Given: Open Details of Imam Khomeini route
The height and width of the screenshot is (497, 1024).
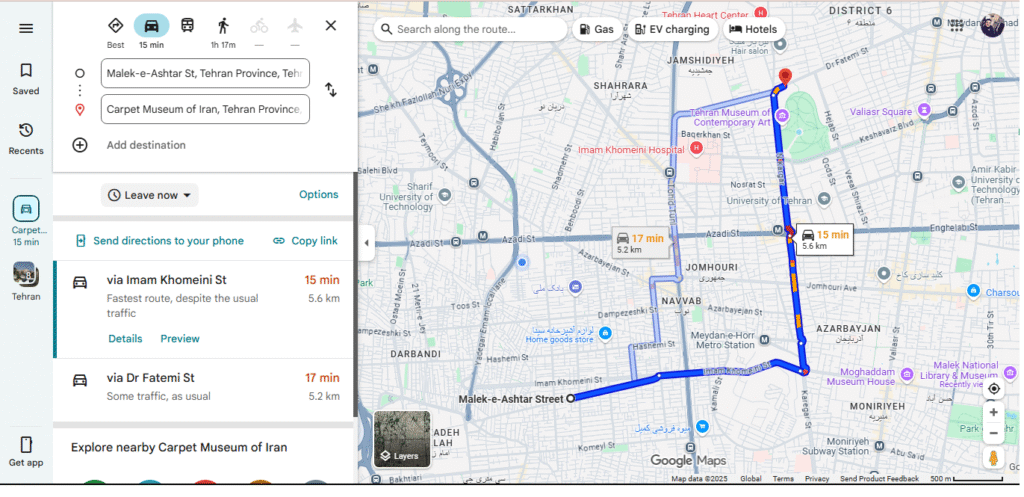Looking at the screenshot, I should click(125, 338).
